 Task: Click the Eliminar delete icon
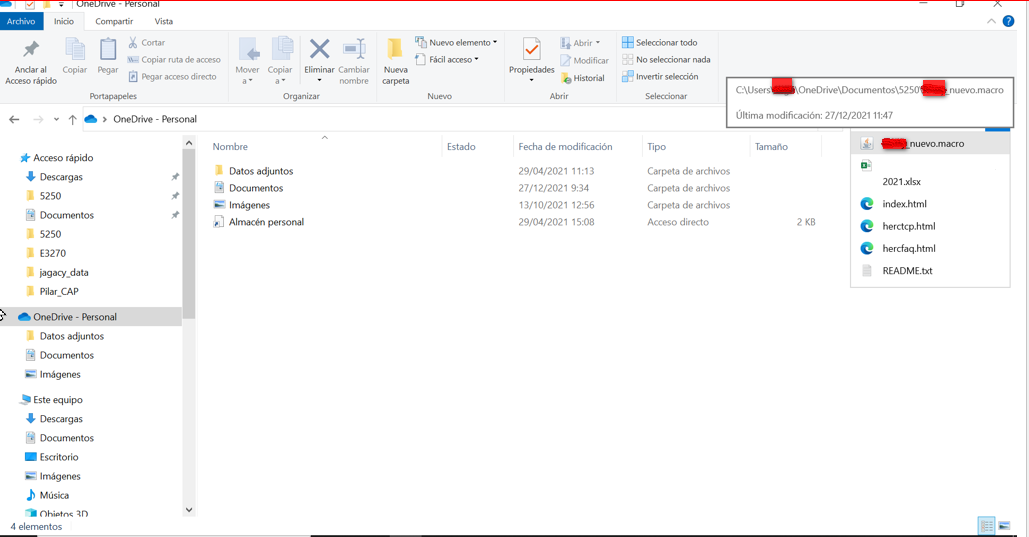click(319, 50)
